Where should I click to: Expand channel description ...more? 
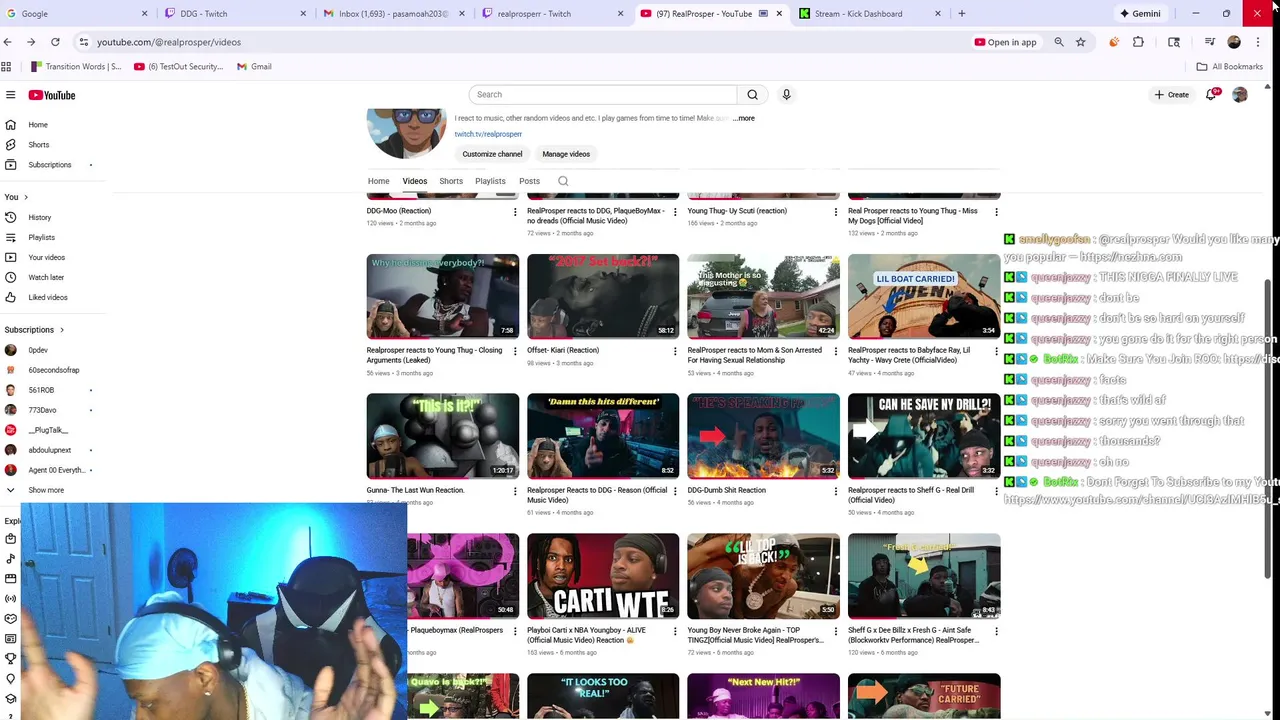744,118
